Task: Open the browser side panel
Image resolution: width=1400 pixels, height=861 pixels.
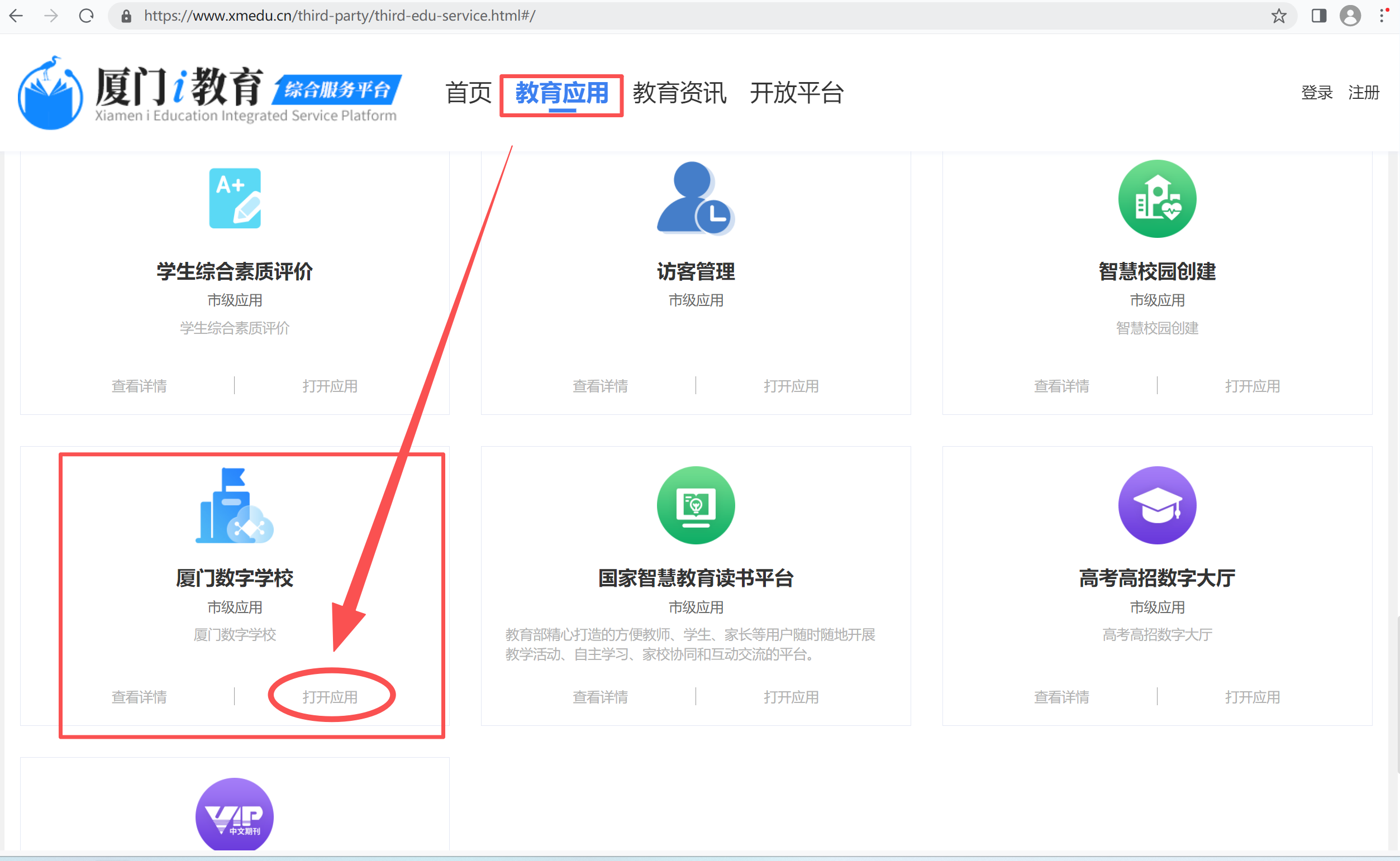Action: coord(1319,16)
